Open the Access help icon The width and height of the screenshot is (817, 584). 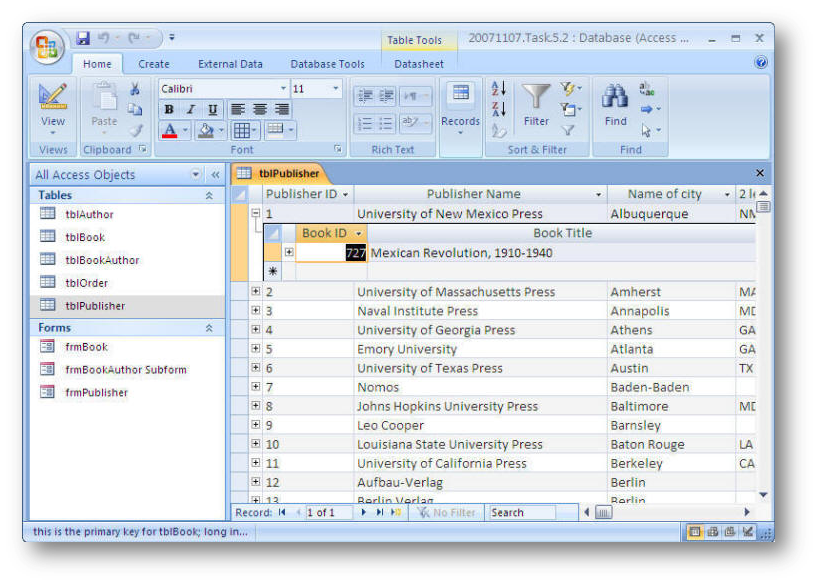pos(761,63)
